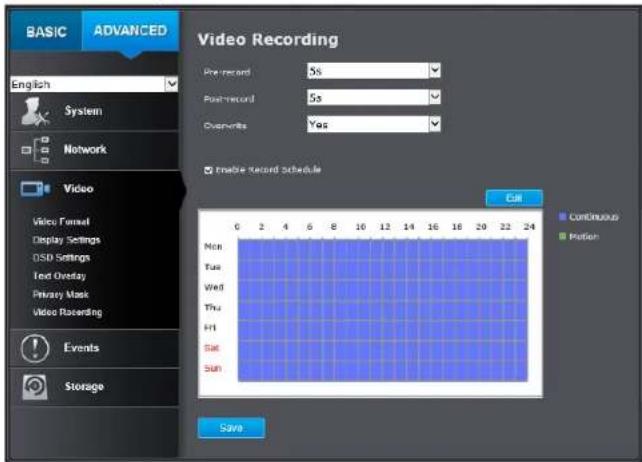Screen dimensions: 642x462
Task: Open the Overwrite dropdown
Action: point(373,124)
